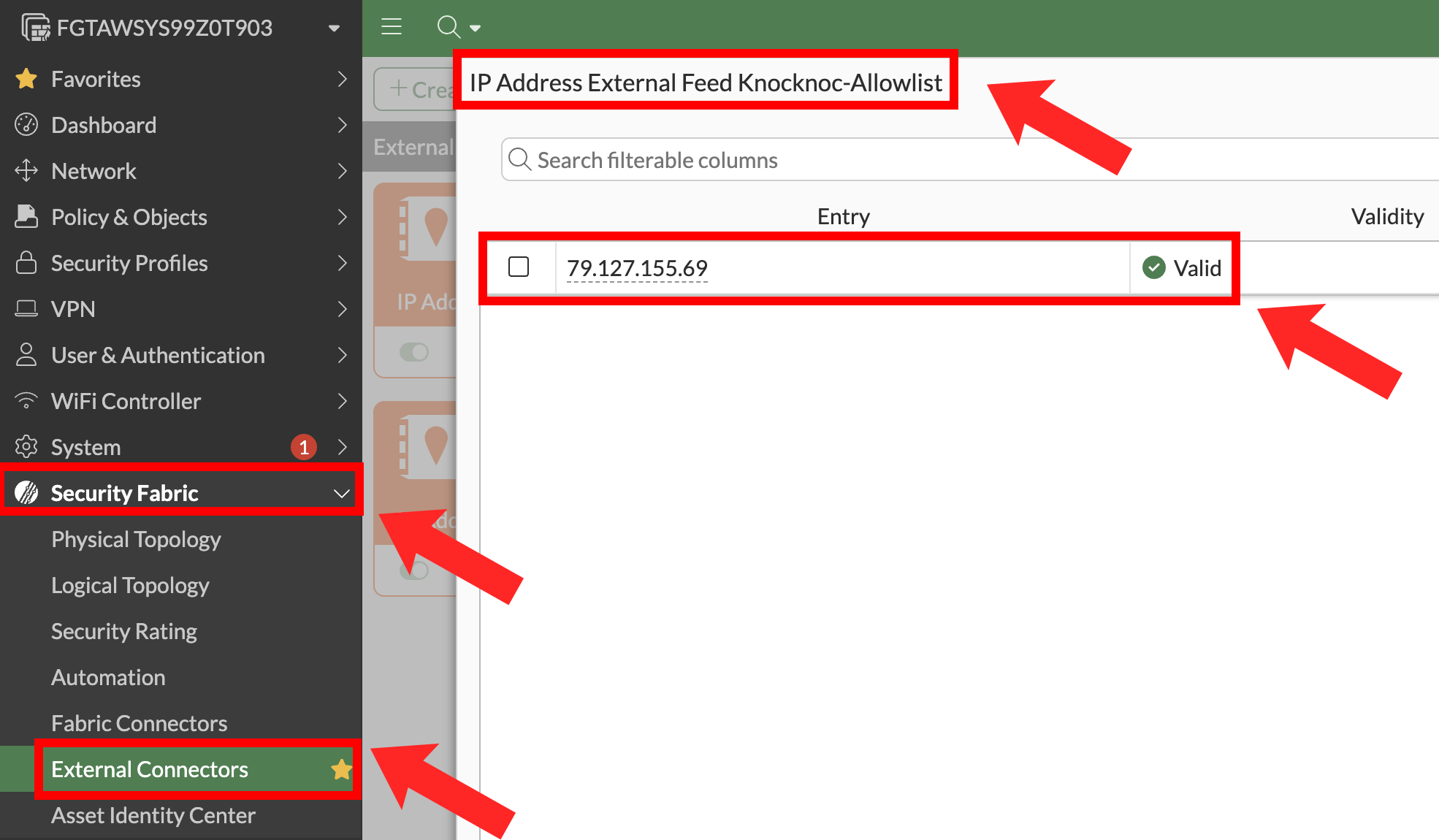Click the Network arrows icon
The image size is (1439, 840).
26,171
